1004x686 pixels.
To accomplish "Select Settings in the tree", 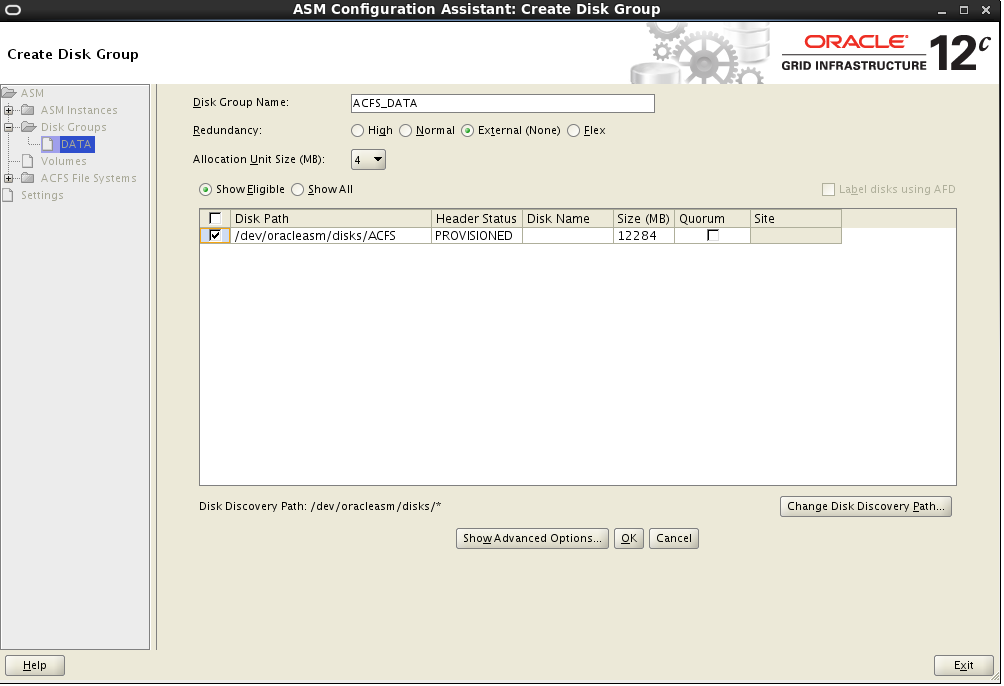I will pyautogui.click(x=42, y=195).
